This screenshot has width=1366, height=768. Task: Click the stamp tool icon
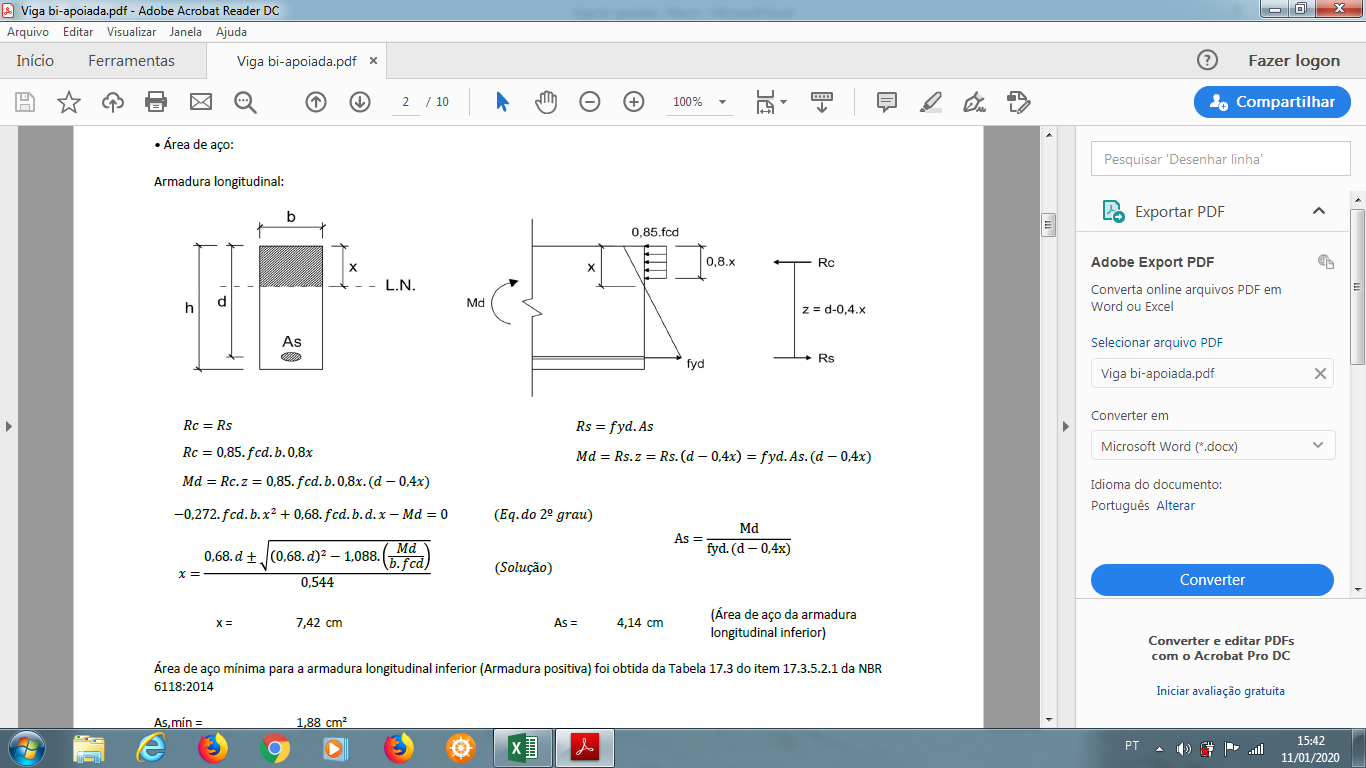(1018, 102)
